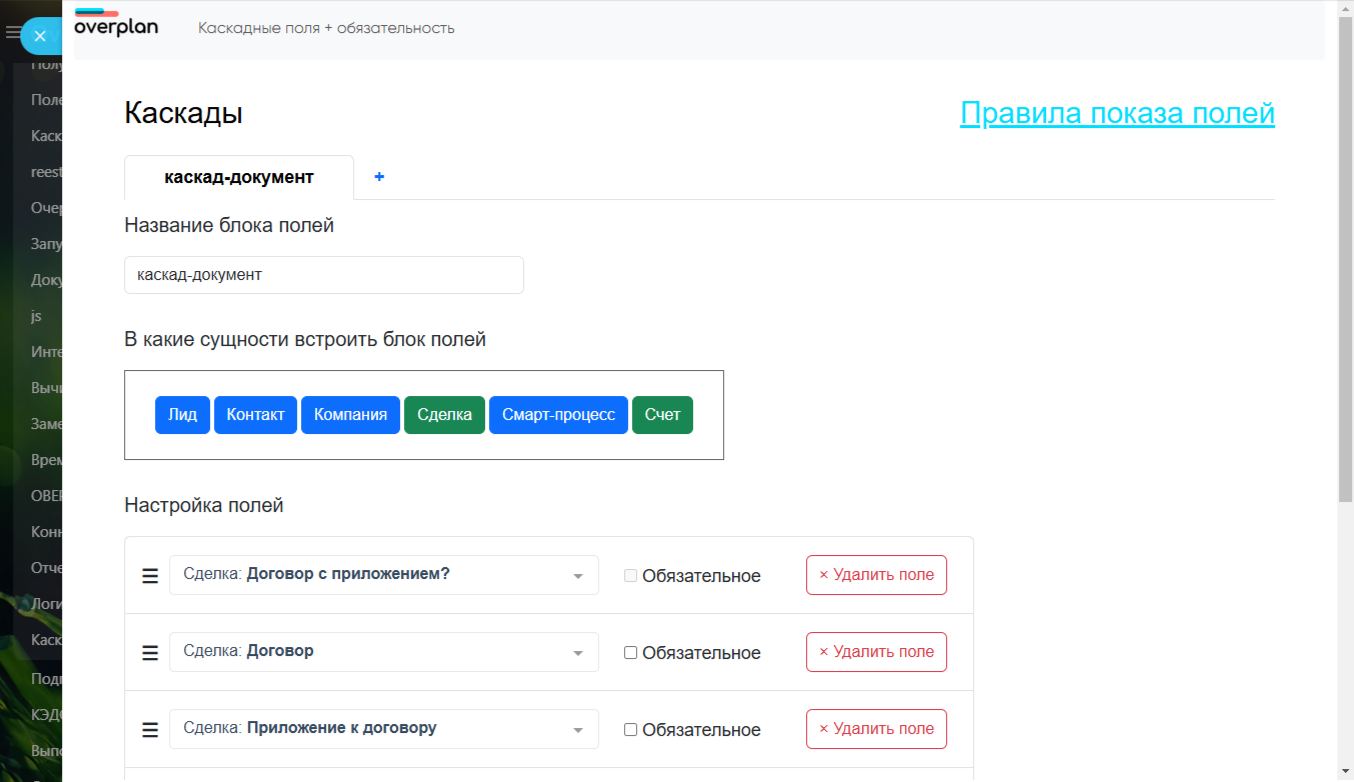Enable "Обязательное" for Приложение к договору

(x=631, y=730)
